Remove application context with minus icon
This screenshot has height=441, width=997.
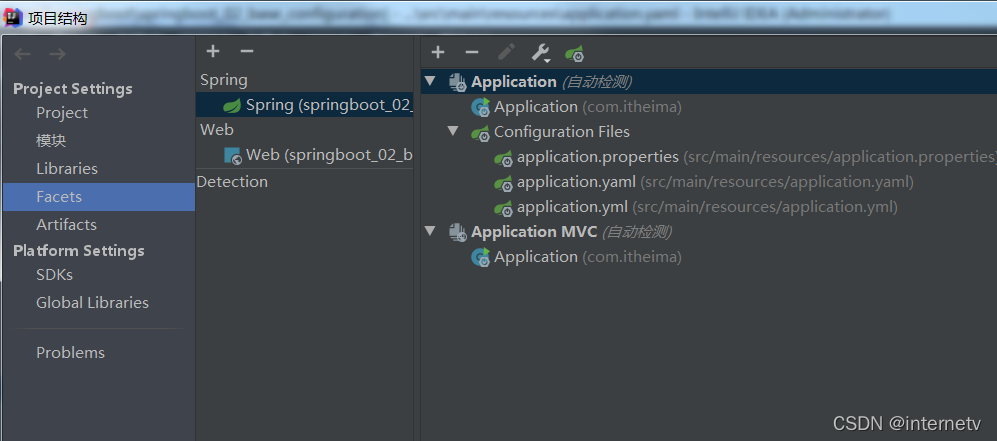[472, 52]
